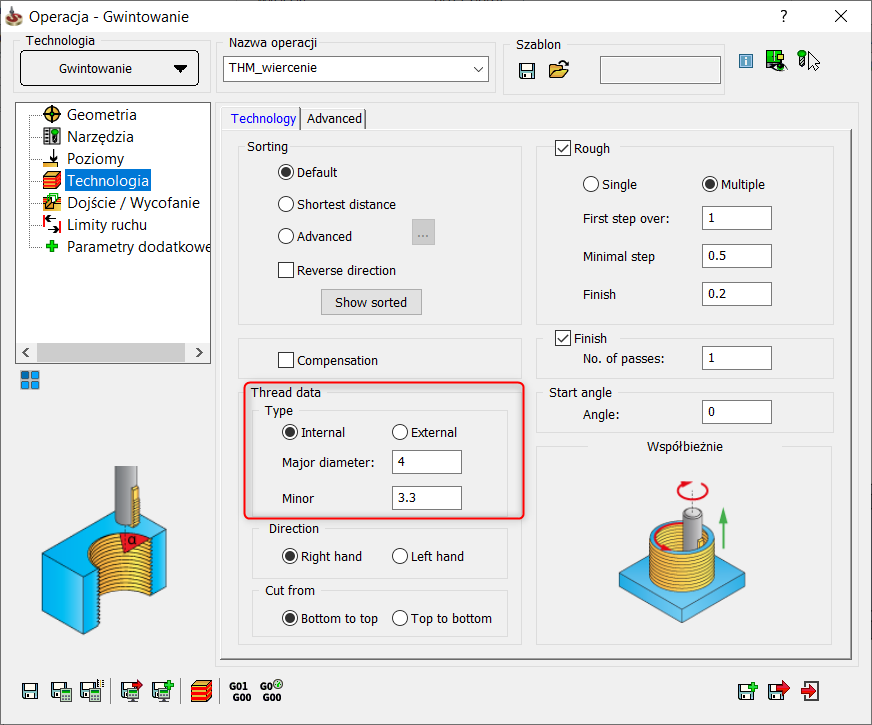Click the save and calculate icon
This screenshot has height=725, width=872.
(61, 691)
